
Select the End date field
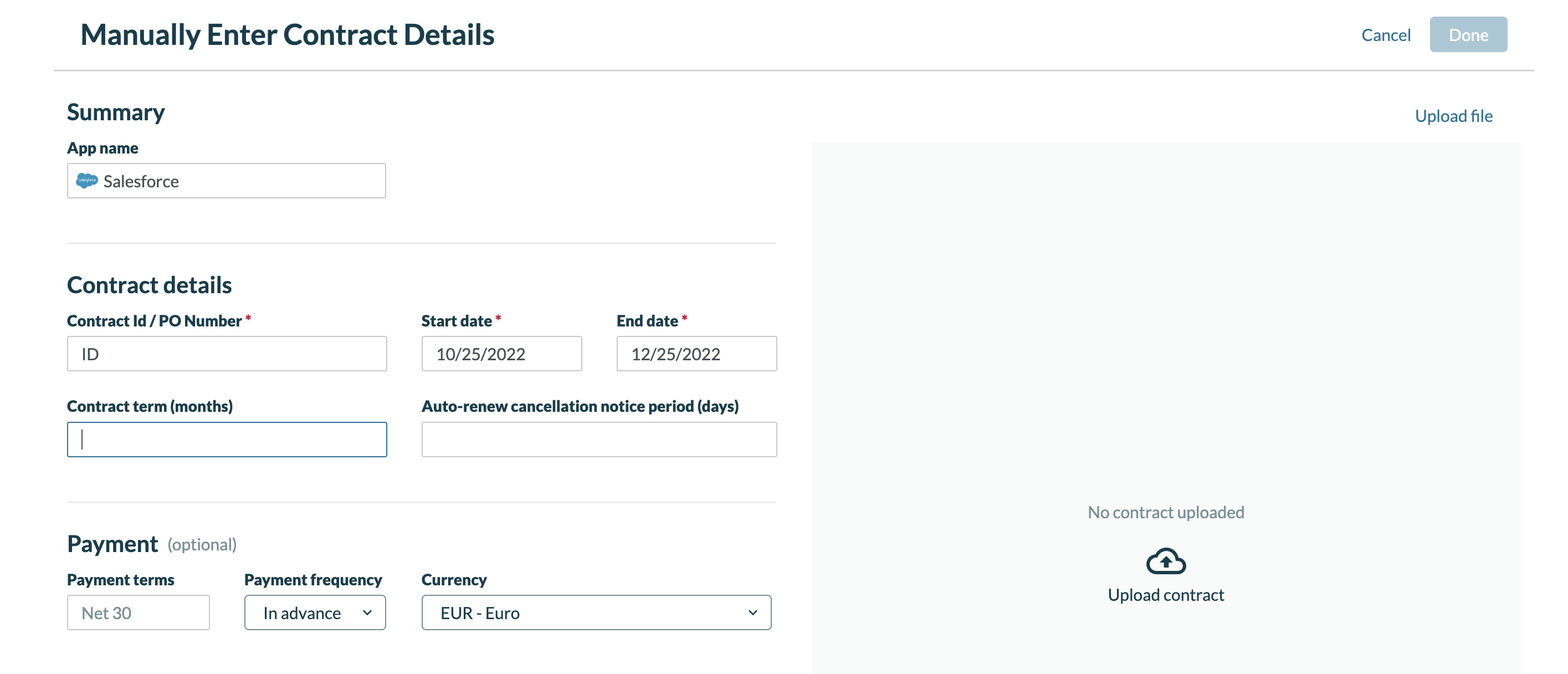click(x=696, y=353)
